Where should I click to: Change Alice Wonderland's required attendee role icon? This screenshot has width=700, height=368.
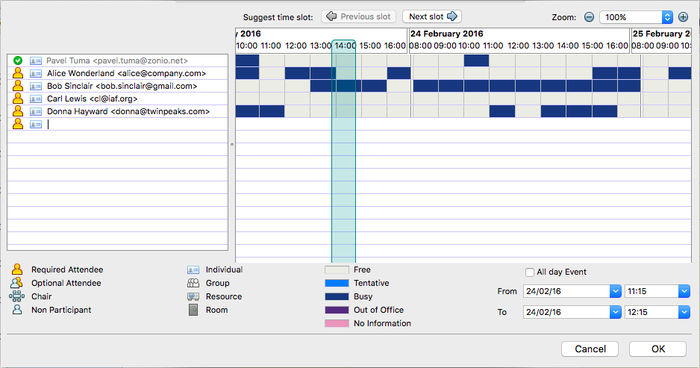coord(18,73)
